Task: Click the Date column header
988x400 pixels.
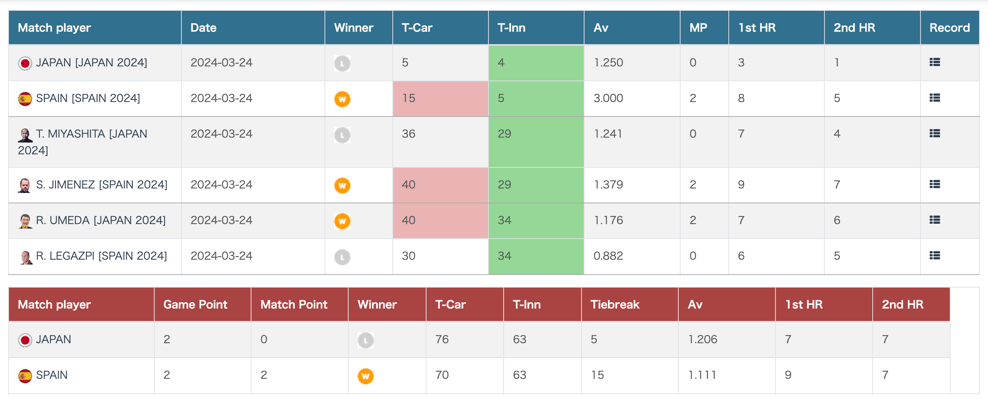Action: [203, 28]
